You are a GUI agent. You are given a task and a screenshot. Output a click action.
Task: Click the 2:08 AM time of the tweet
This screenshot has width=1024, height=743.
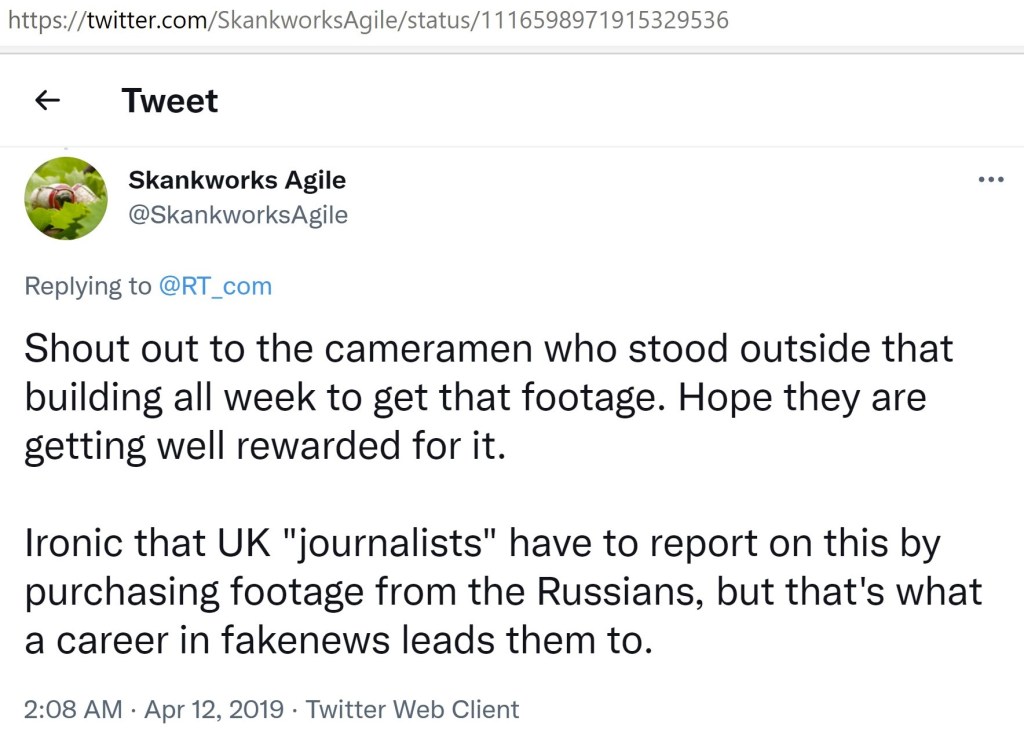tap(73, 710)
